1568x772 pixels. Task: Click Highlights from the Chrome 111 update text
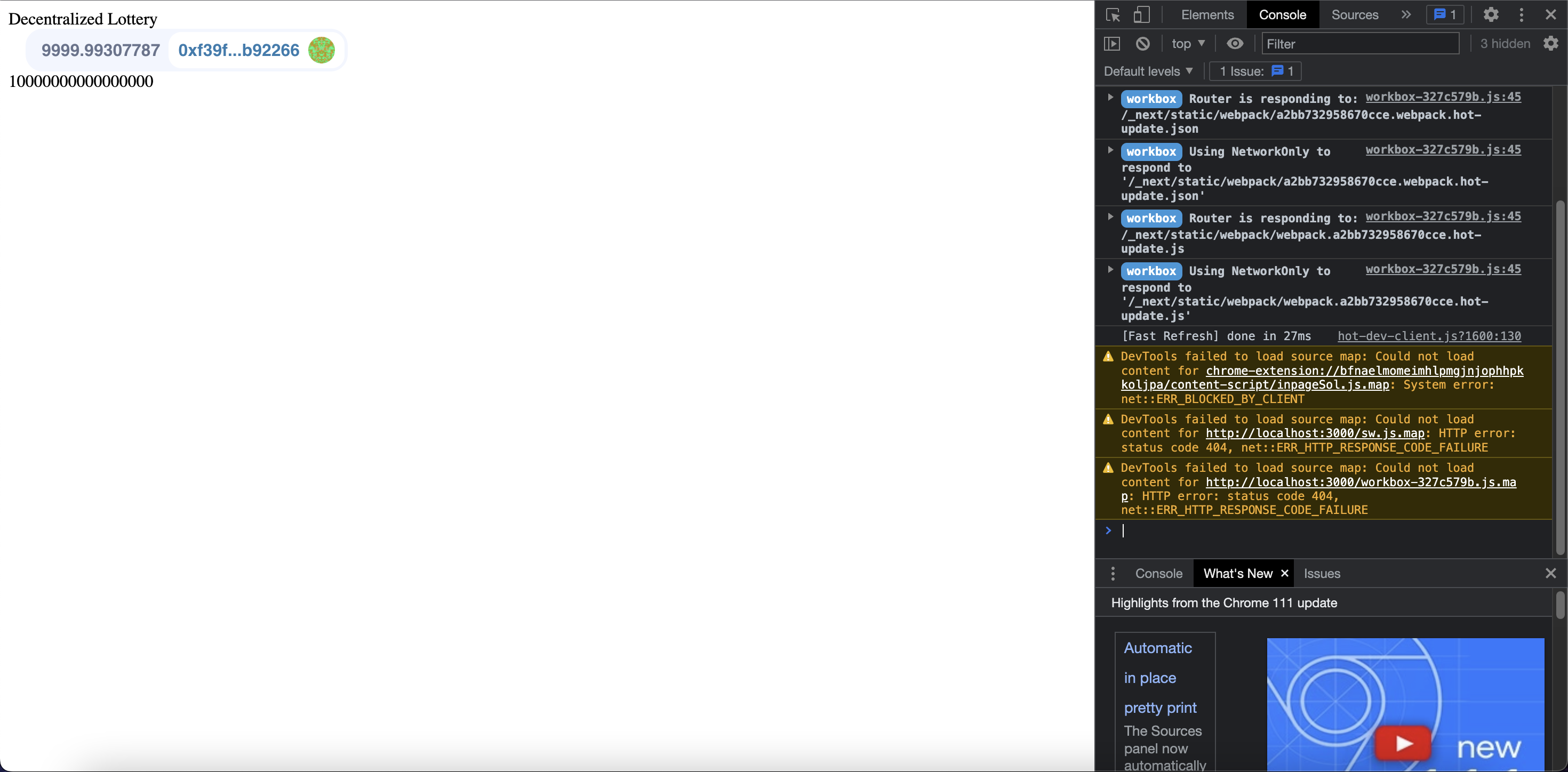click(1223, 602)
